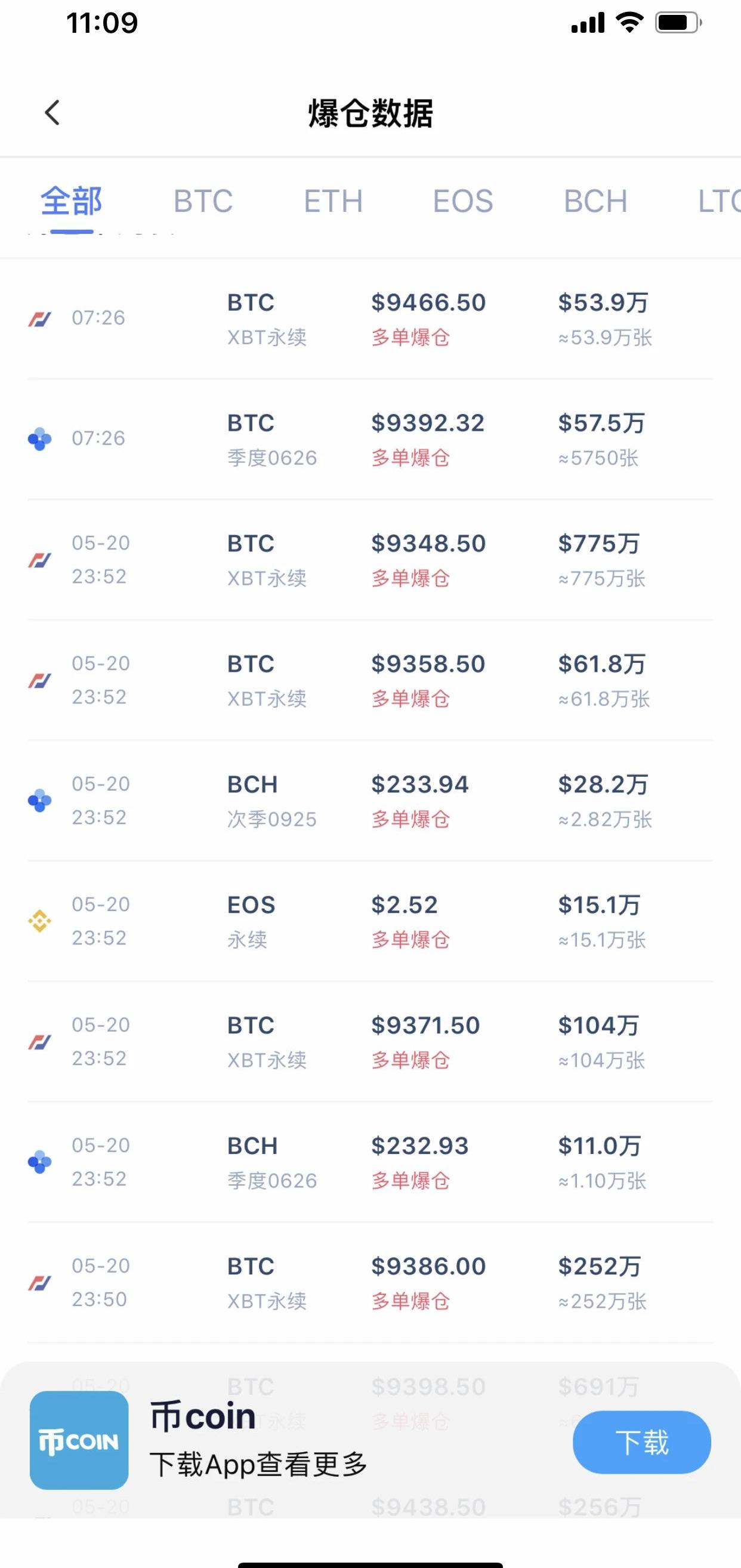Tap OKEx icon on BCH 次季0925 row
741x1568 pixels.
39,801
